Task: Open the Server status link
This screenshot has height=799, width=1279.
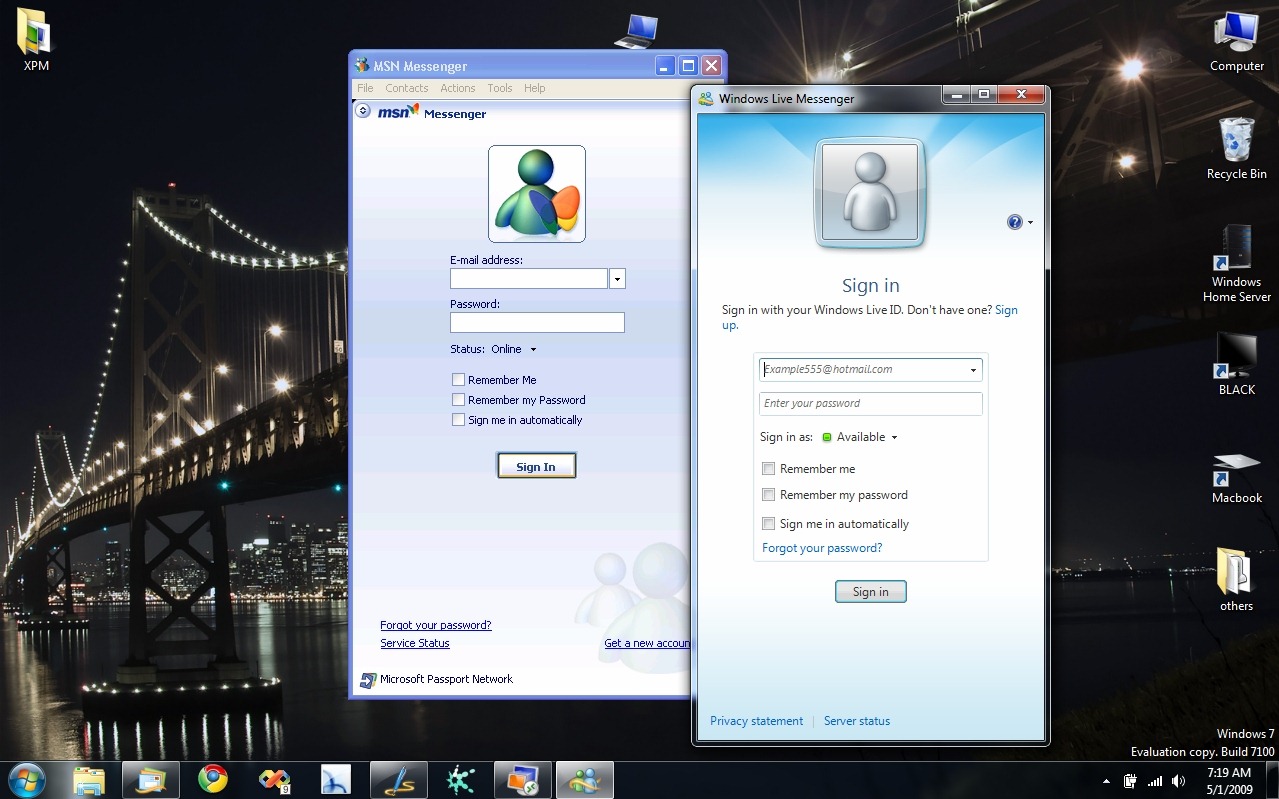Action: (857, 721)
